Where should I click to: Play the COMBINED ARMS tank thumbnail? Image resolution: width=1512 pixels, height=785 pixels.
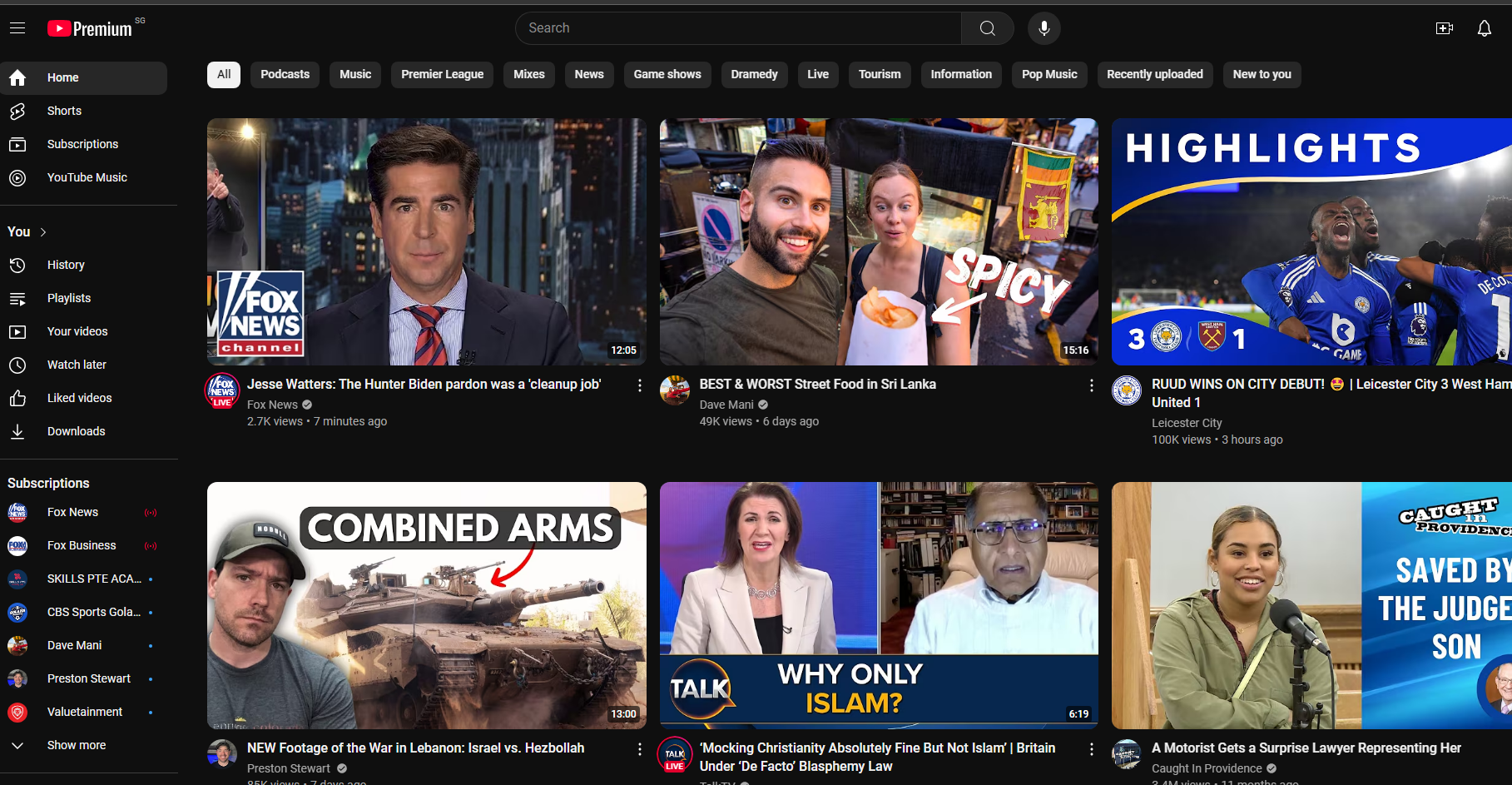427,605
